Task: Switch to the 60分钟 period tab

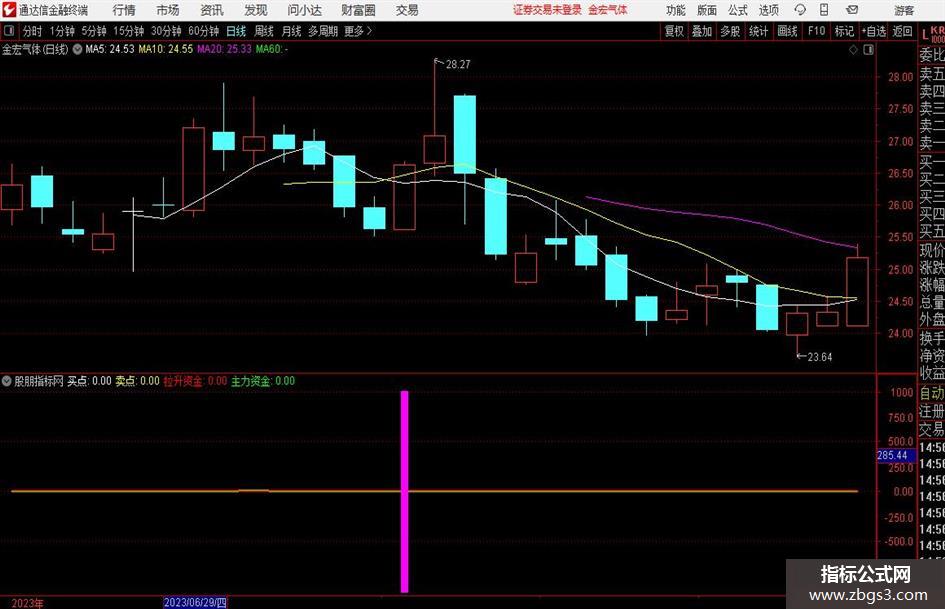Action: point(204,31)
